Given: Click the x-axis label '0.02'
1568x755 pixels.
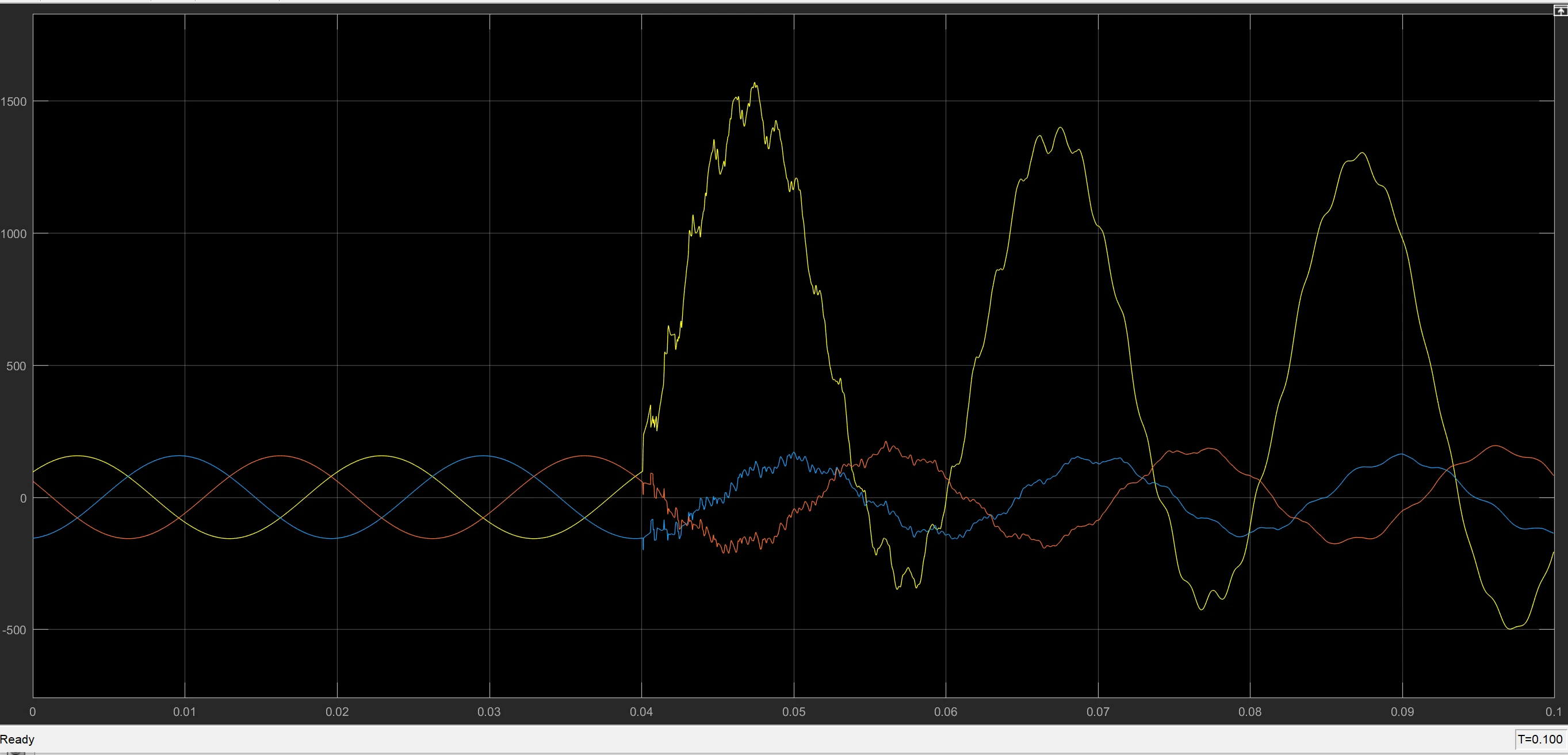Looking at the screenshot, I should coord(336,712).
